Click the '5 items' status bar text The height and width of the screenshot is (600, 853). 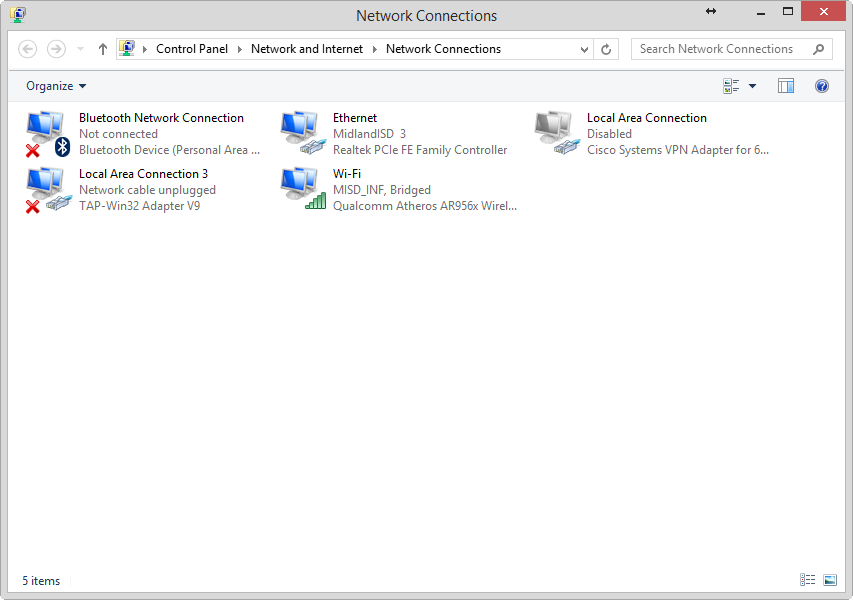[x=41, y=580]
